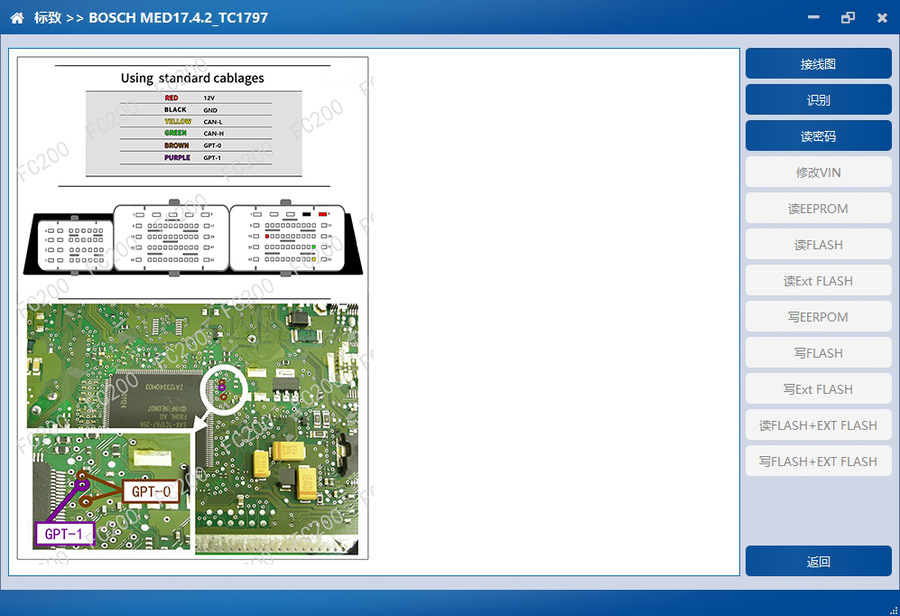Click the 识别 identify button
This screenshot has width=900, height=616.
point(818,100)
